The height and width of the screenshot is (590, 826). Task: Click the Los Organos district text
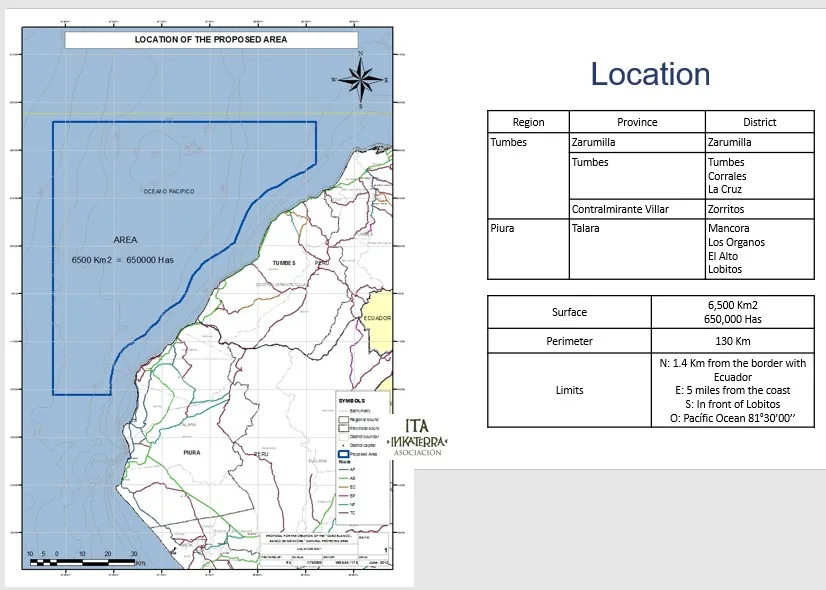tap(736, 242)
